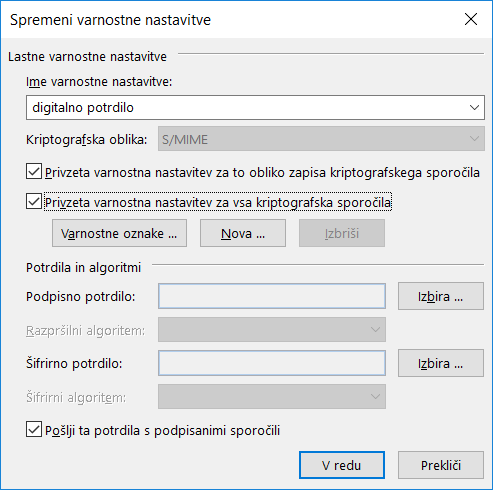494x491 pixels.
Task: Toggle default setting for this cryptographic format
Action: [x=34, y=171]
